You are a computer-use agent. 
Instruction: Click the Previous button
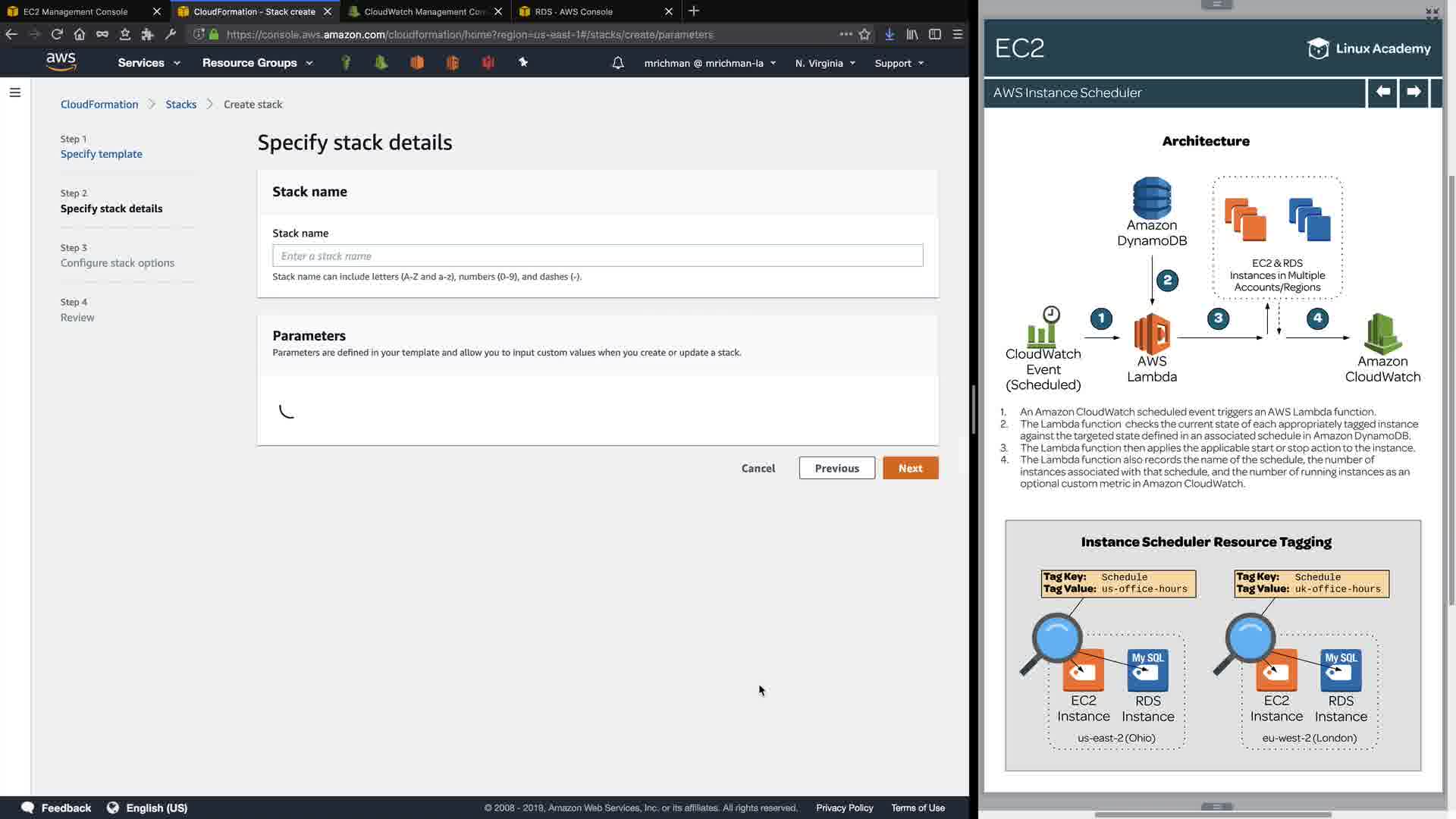click(x=836, y=468)
